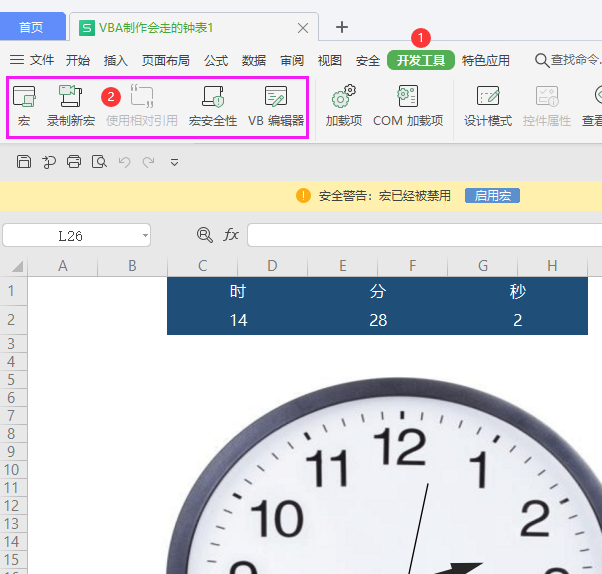Switch to the Start (开始) tab

78,60
